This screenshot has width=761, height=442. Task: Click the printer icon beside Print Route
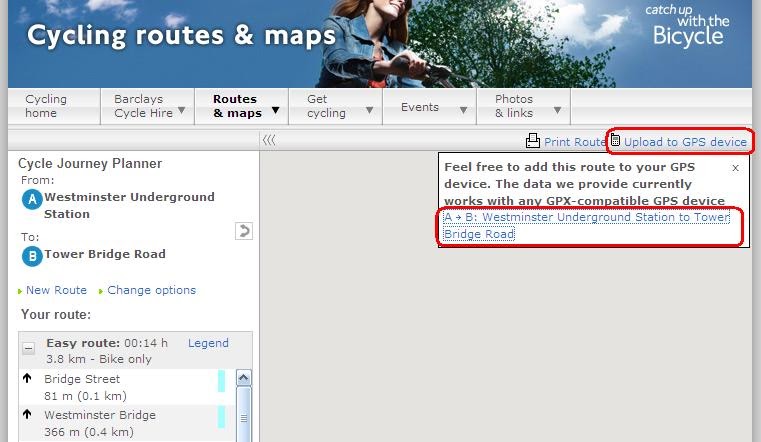(532, 141)
